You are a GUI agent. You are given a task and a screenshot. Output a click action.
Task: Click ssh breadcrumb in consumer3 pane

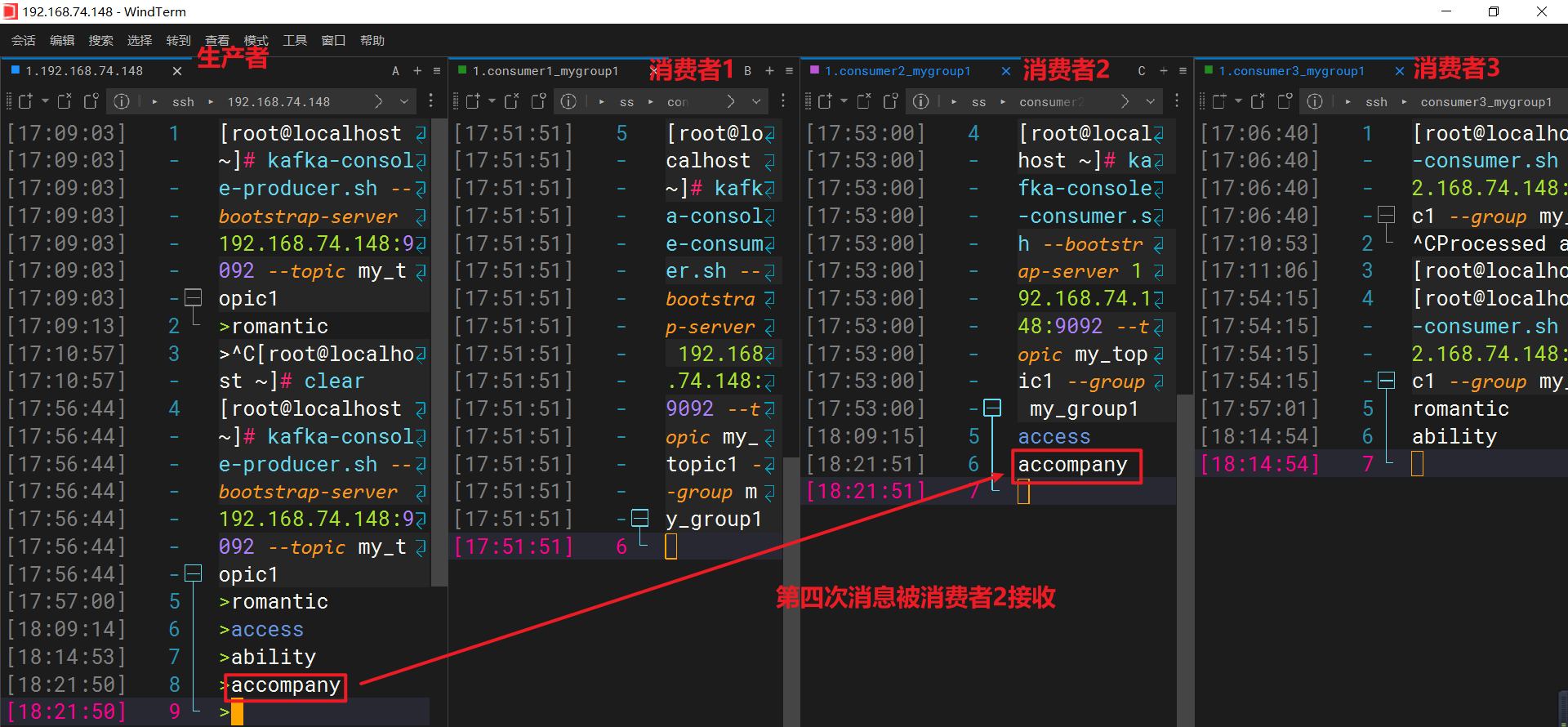point(1376,102)
